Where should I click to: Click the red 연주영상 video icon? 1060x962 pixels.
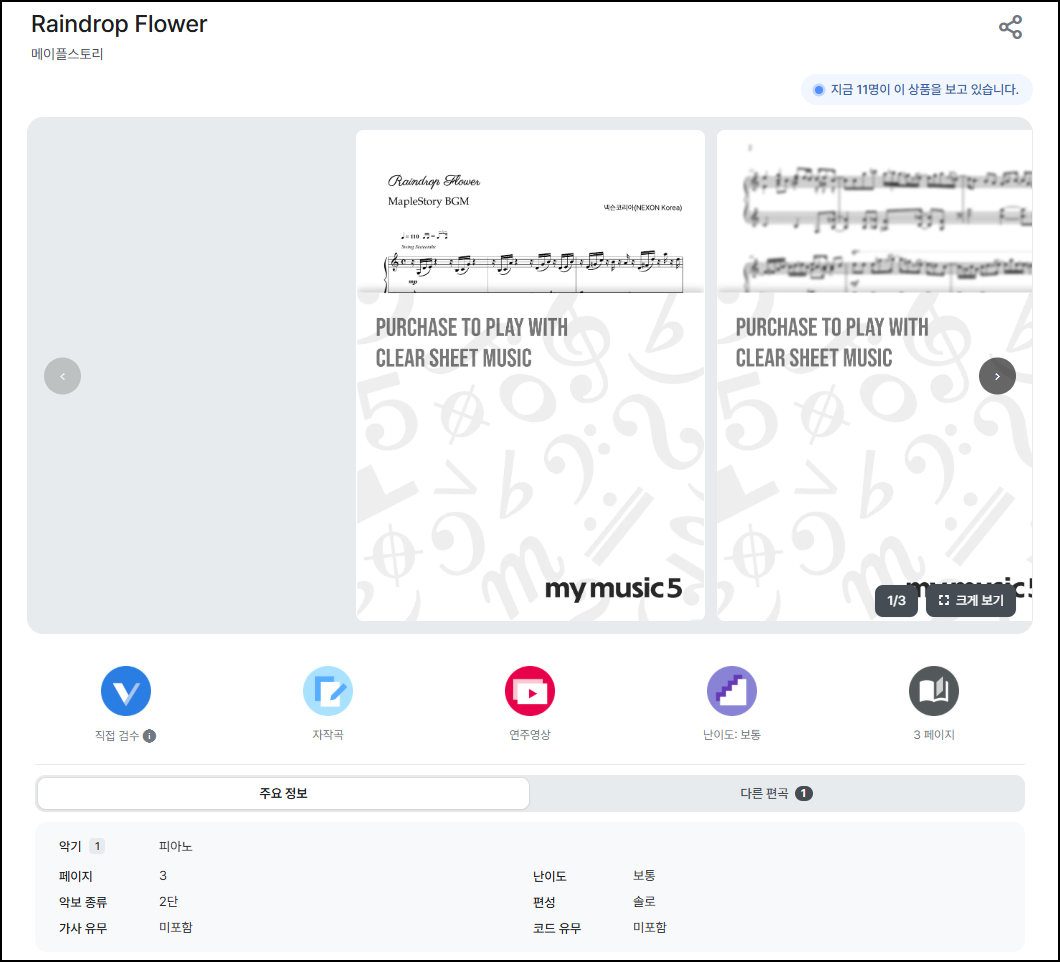(530, 691)
